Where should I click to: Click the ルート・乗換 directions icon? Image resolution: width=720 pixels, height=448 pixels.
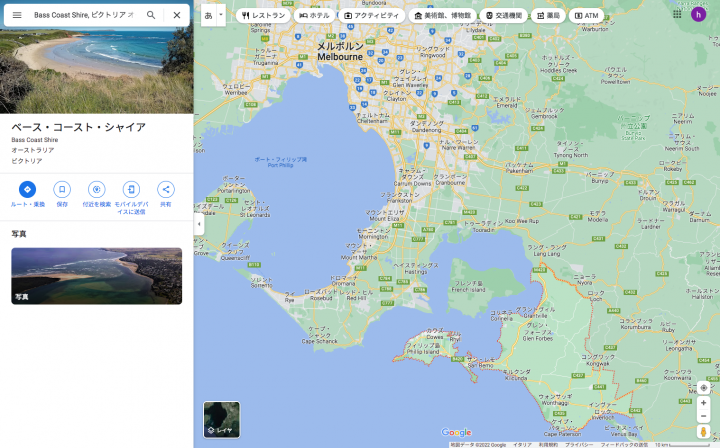click(27, 189)
